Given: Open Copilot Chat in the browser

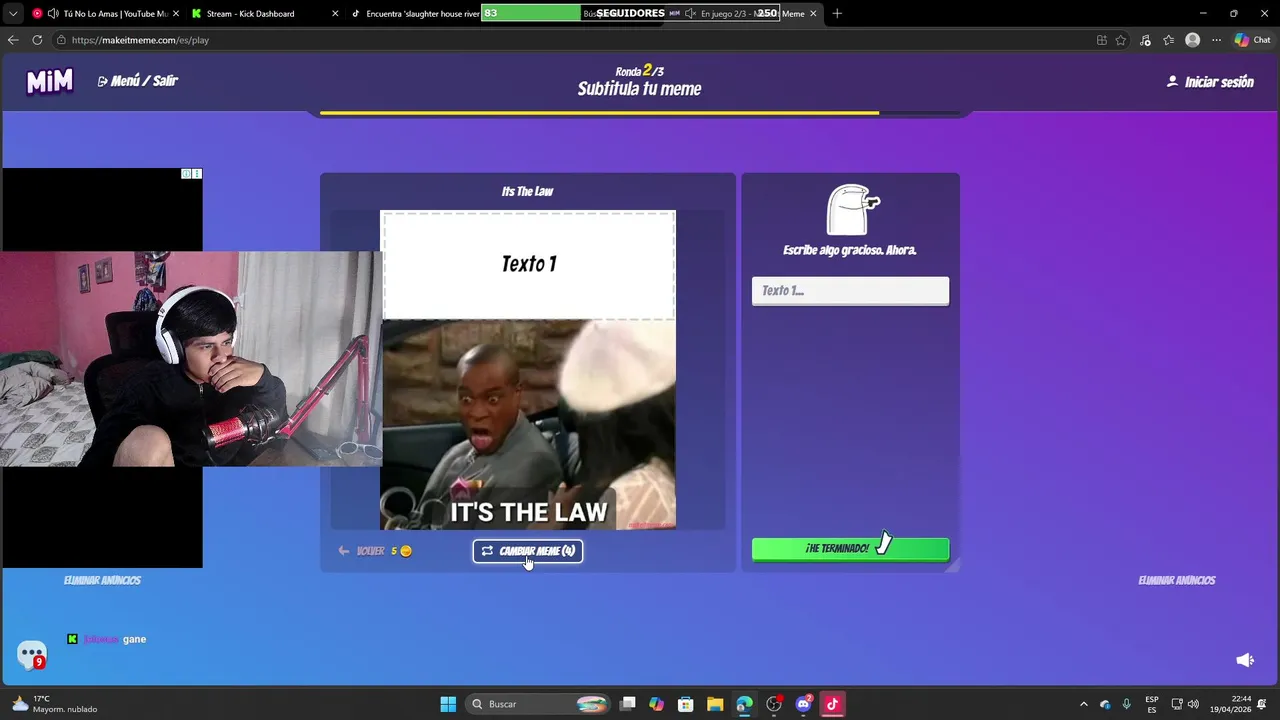Looking at the screenshot, I should (1253, 40).
